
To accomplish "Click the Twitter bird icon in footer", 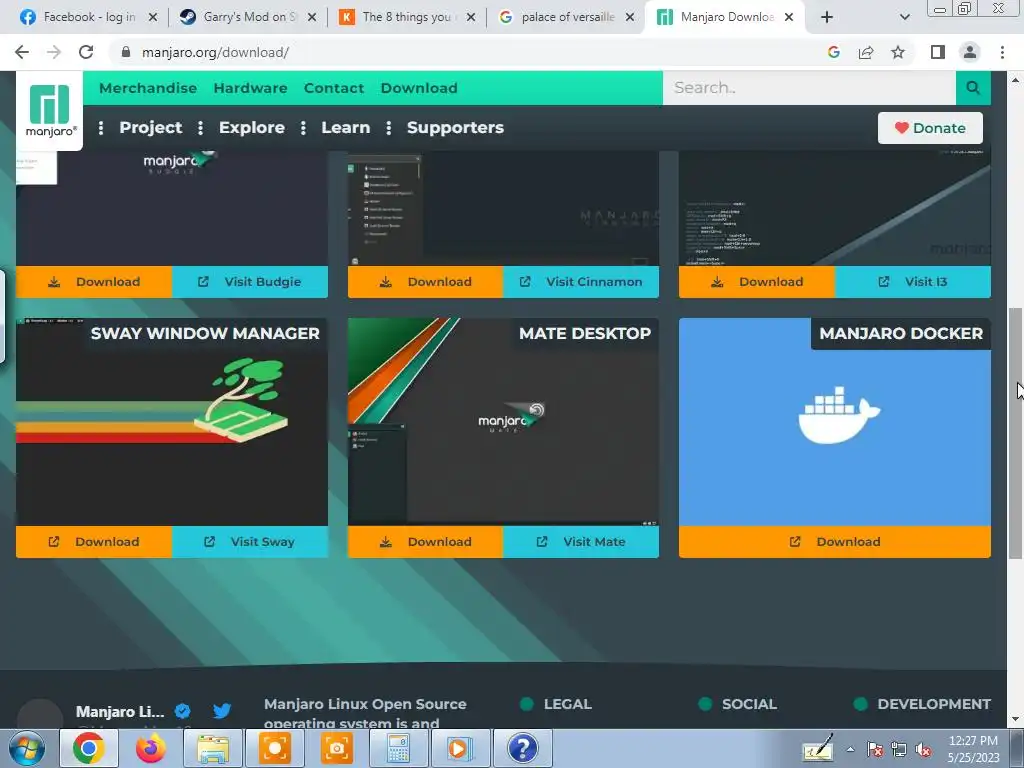I will tap(222, 711).
